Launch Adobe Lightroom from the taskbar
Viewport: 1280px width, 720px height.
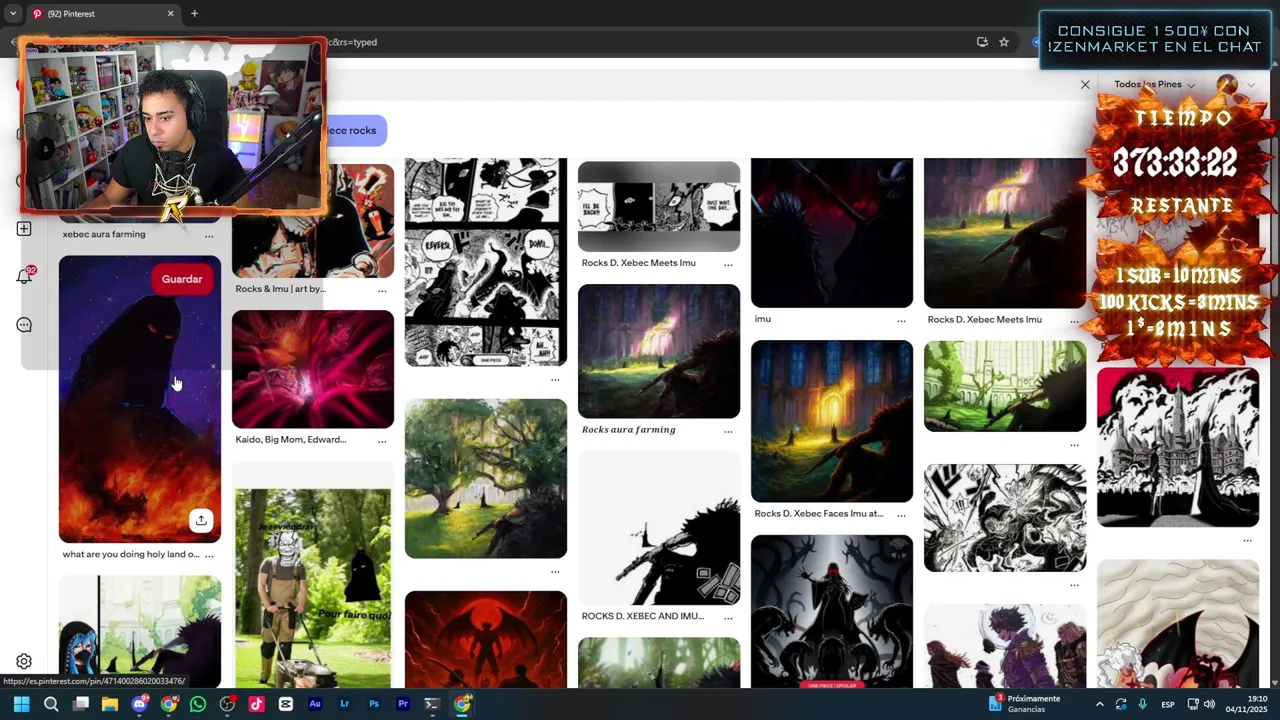[345, 704]
